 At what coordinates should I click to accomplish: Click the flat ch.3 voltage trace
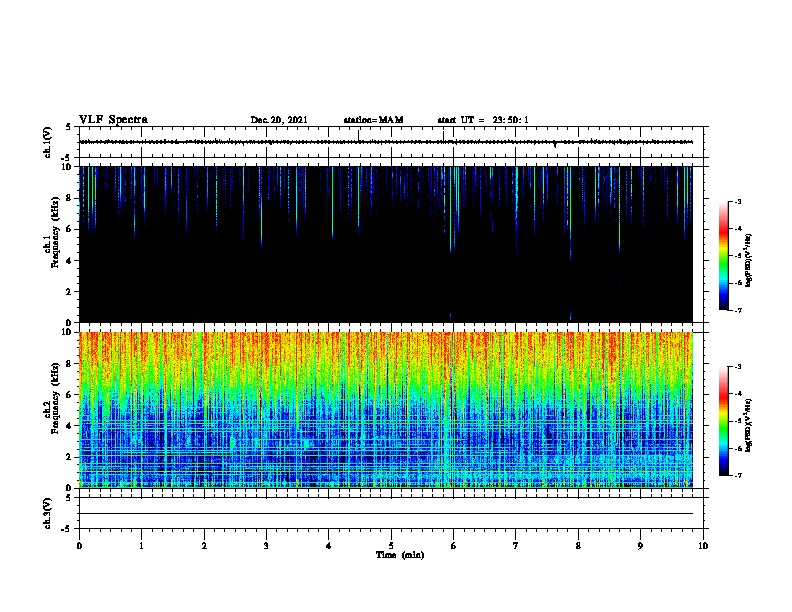click(x=386, y=514)
